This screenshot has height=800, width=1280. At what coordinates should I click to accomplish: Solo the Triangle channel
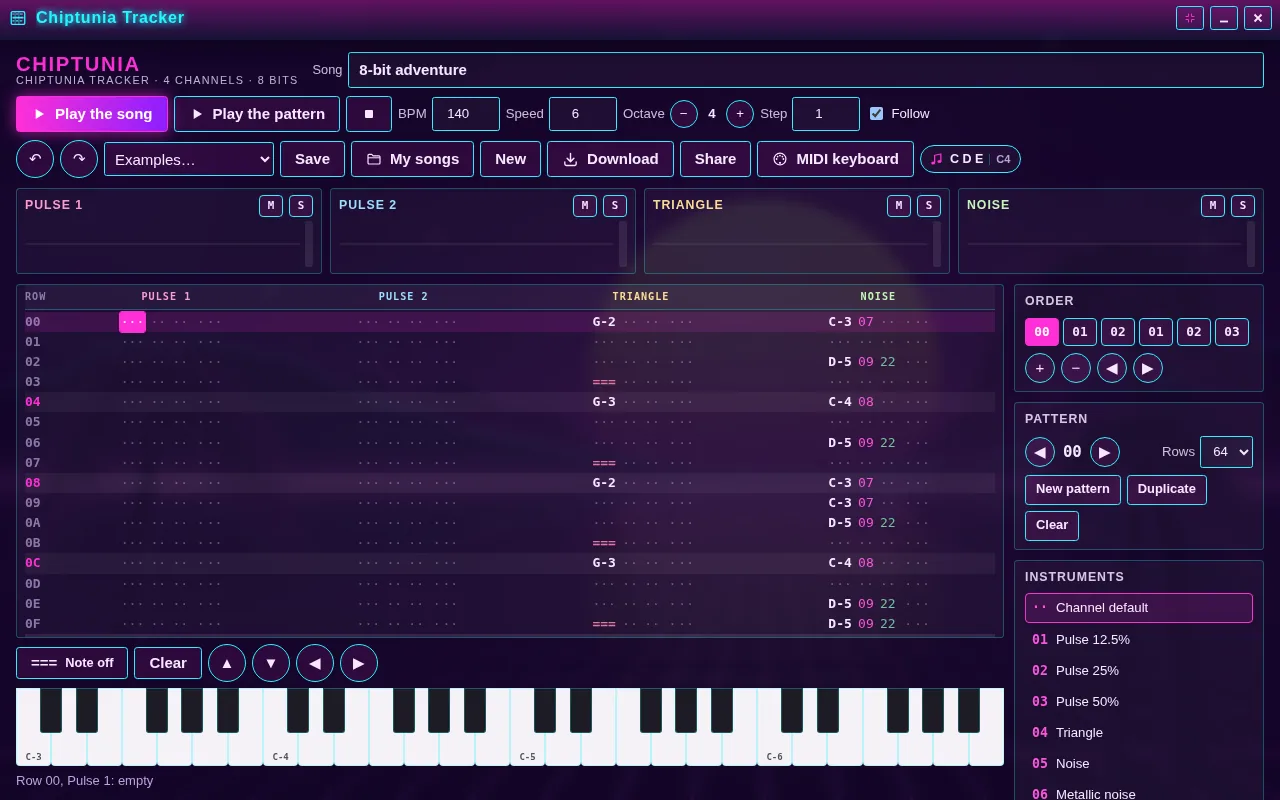point(929,206)
